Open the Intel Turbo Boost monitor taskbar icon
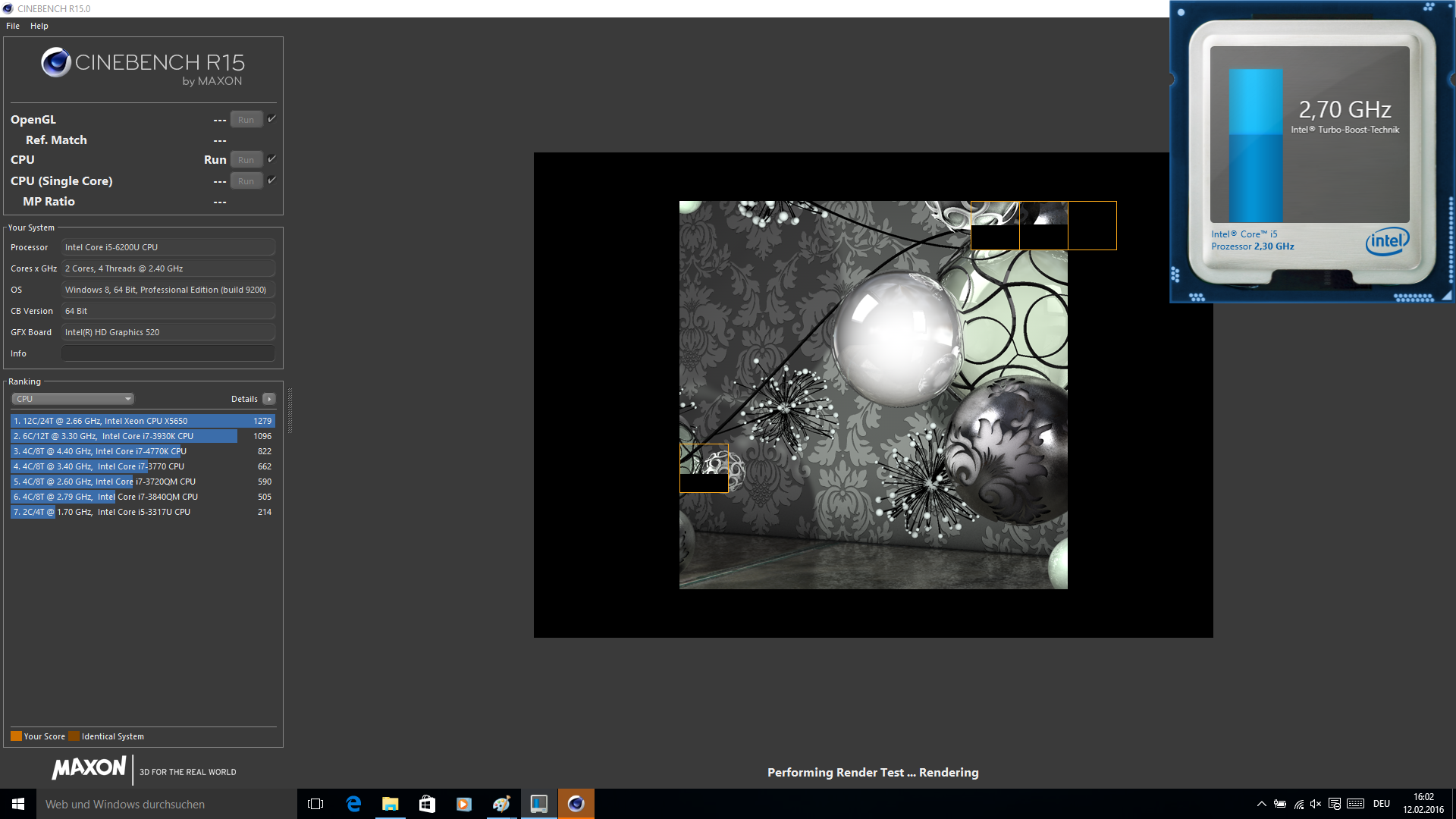This screenshot has width=1456, height=819. click(539, 804)
